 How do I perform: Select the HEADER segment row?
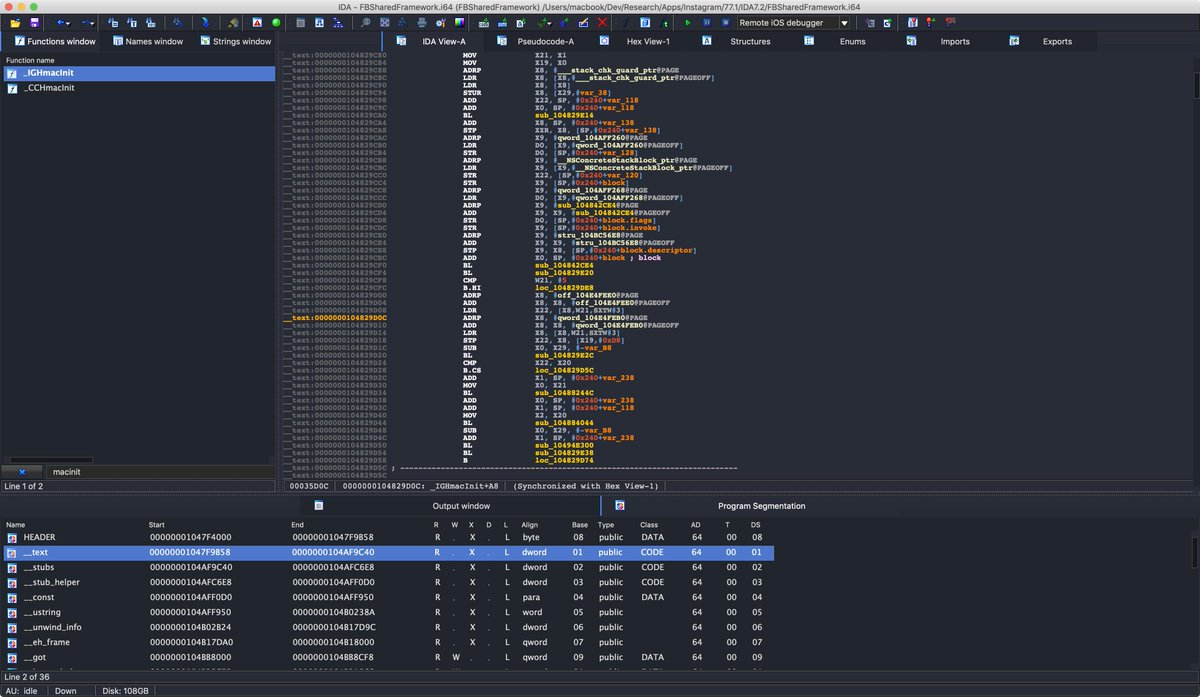[x=388, y=537]
